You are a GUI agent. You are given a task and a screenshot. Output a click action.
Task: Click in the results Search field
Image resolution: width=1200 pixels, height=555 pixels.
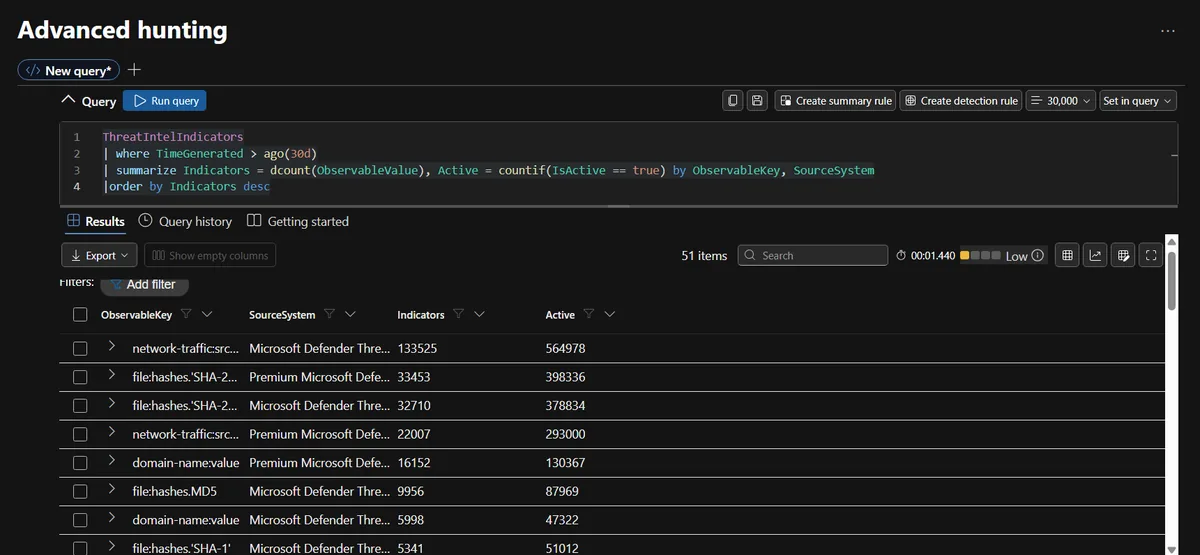(813, 256)
